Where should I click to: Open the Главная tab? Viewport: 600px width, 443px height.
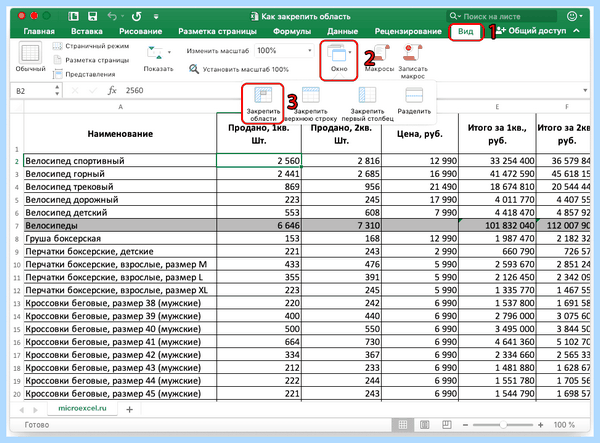click(39, 31)
